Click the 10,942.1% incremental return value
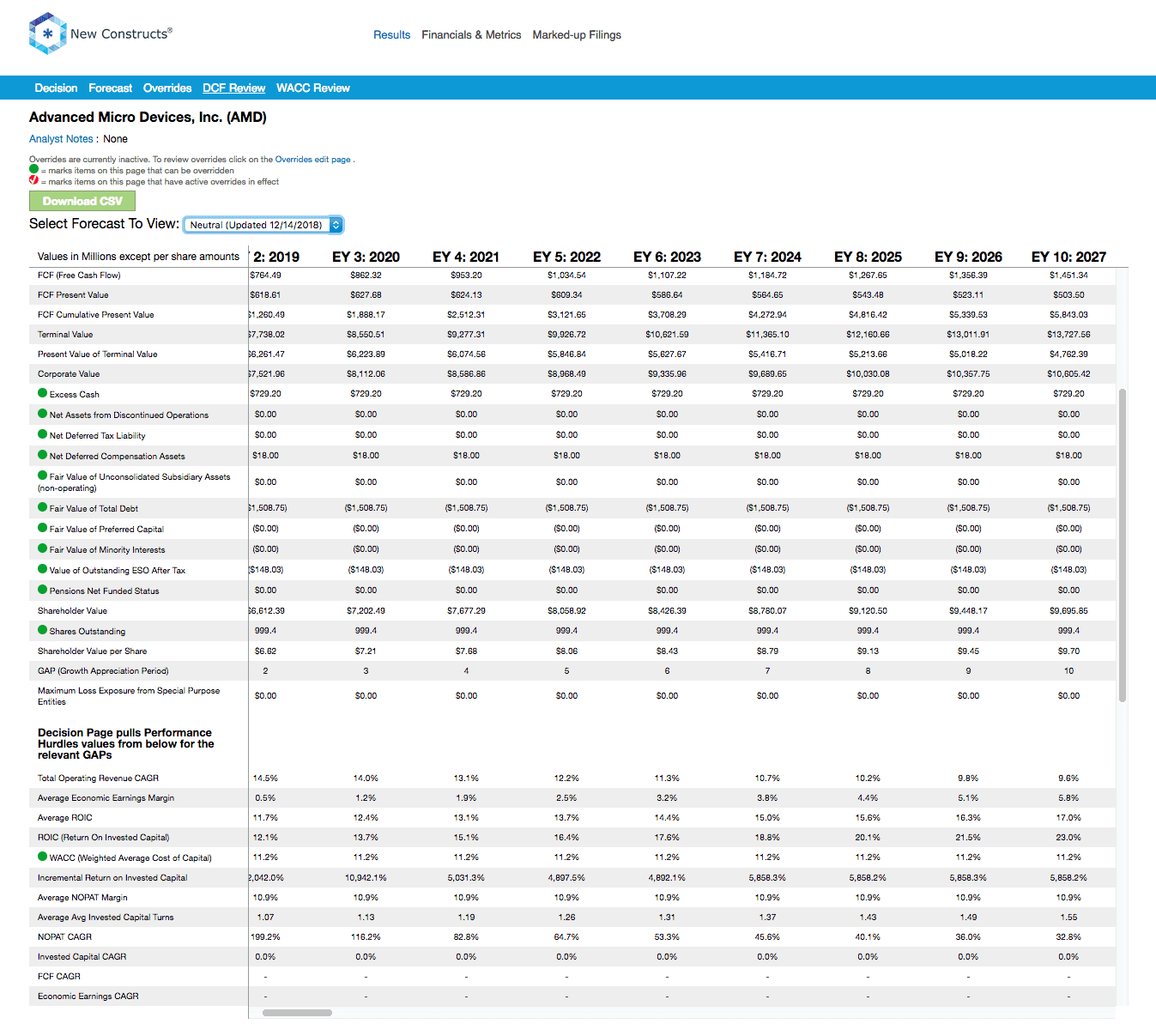This screenshot has width=1156, height=1036. pos(366,878)
